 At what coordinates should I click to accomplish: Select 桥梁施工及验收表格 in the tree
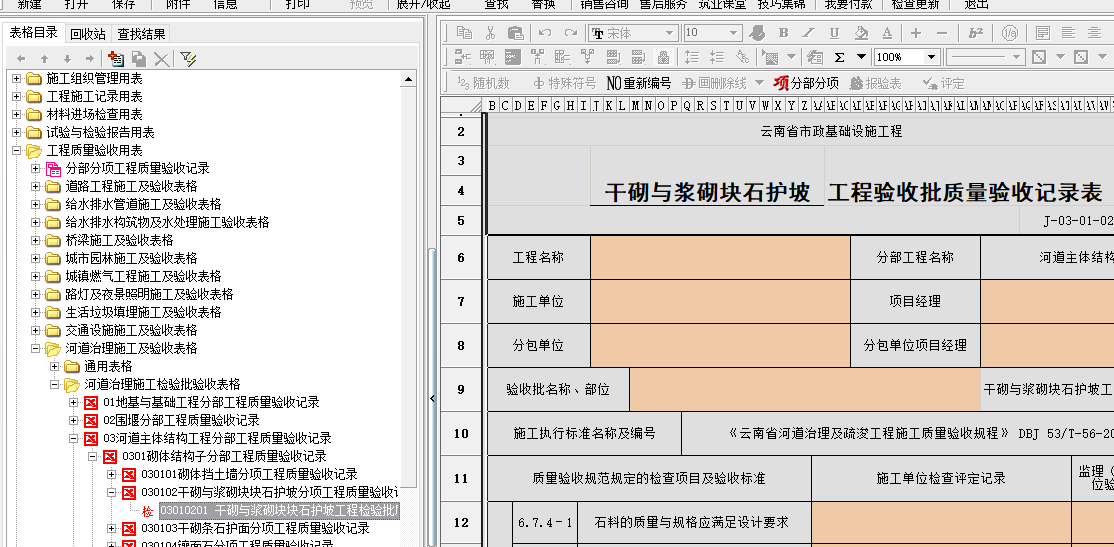point(119,240)
